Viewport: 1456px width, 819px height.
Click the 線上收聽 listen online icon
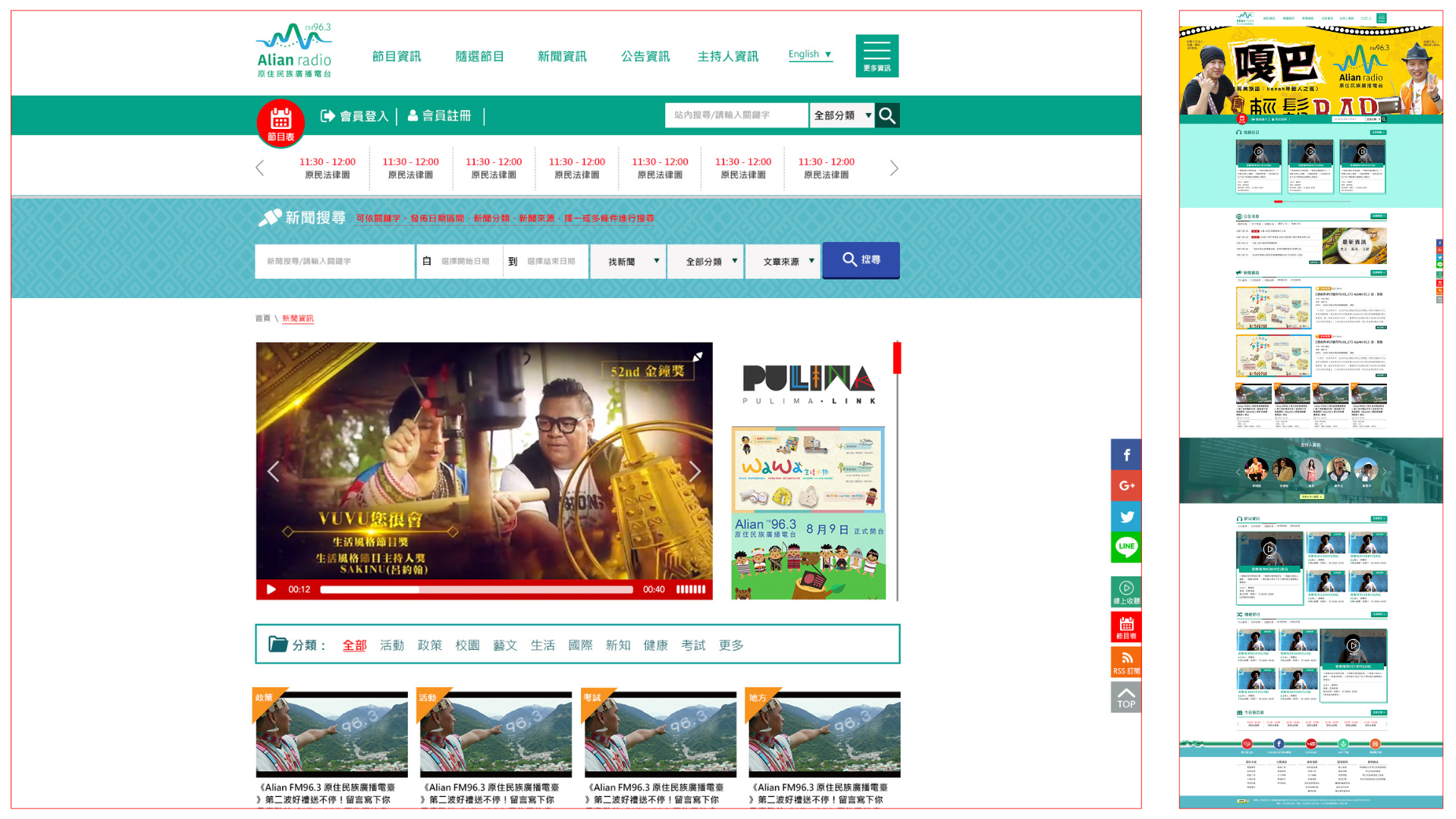click(1126, 592)
